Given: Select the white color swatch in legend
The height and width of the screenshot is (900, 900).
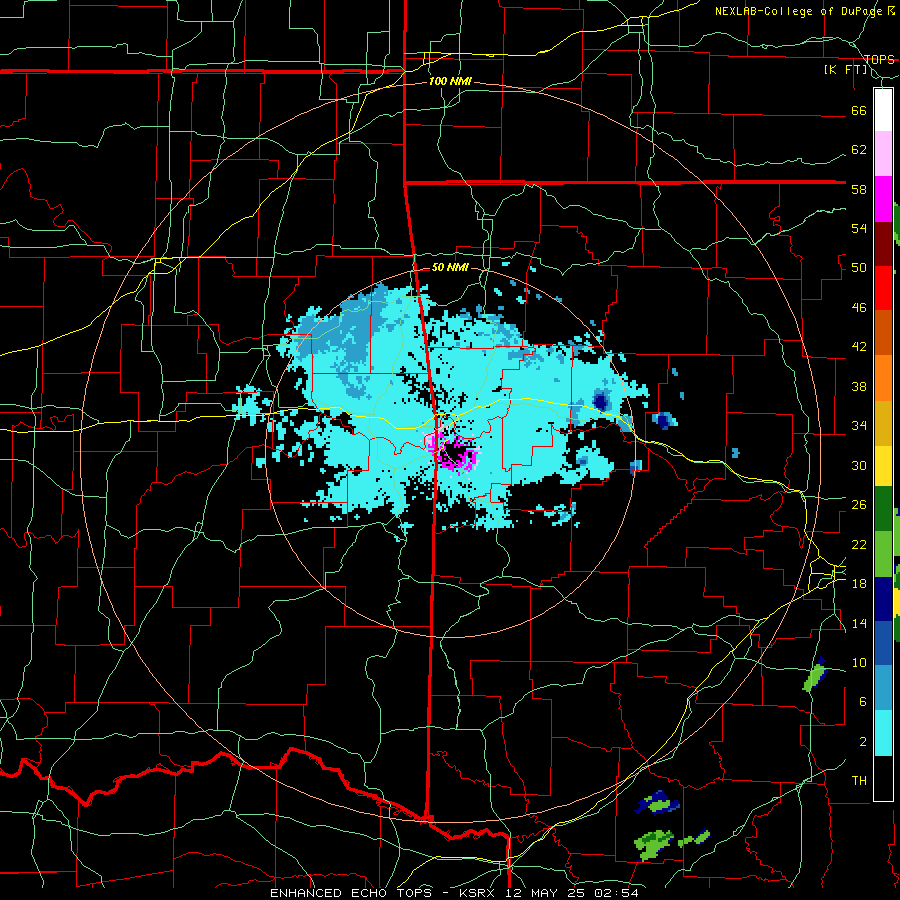Looking at the screenshot, I should coord(883,110).
